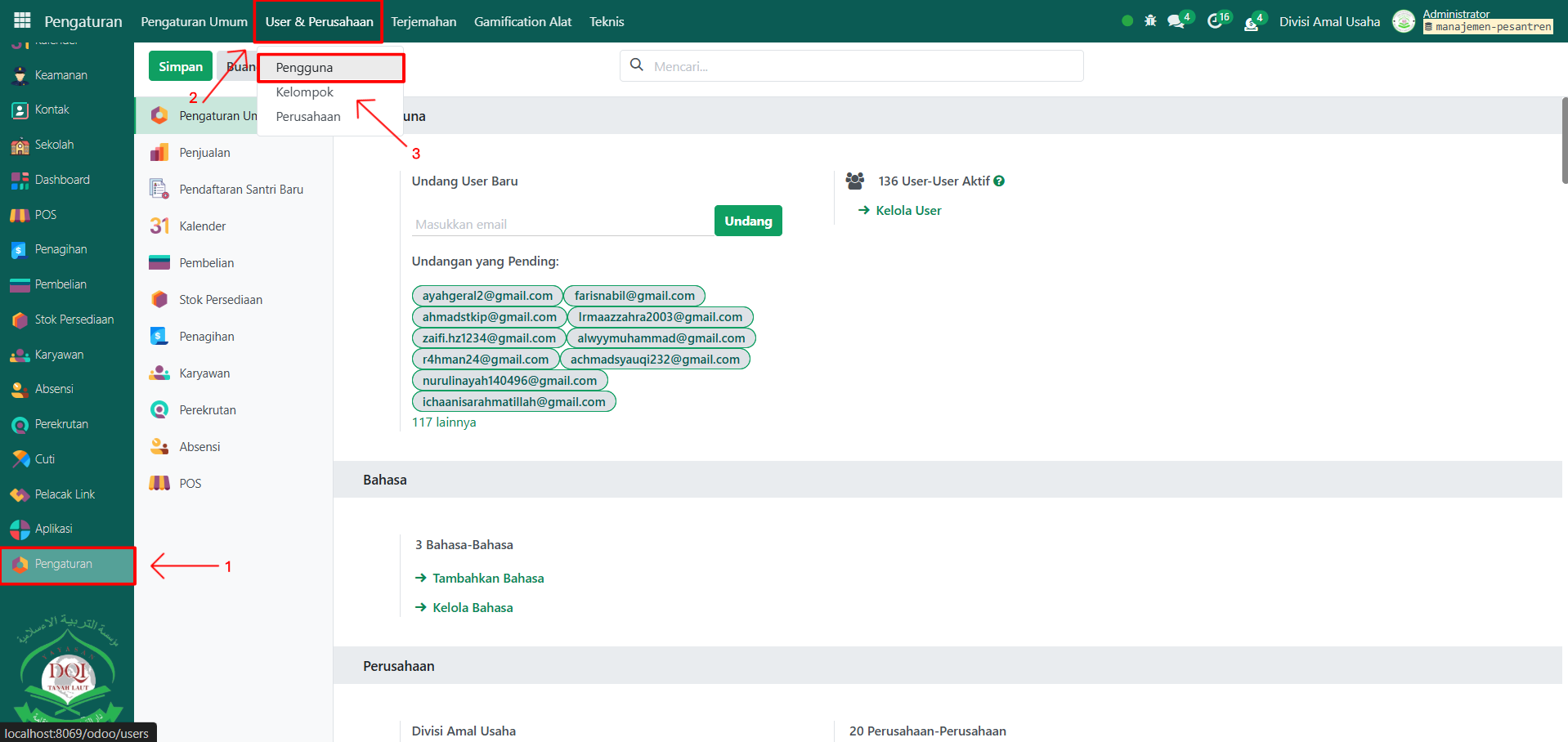Choose Kelompok in the dropdown menu

click(304, 92)
